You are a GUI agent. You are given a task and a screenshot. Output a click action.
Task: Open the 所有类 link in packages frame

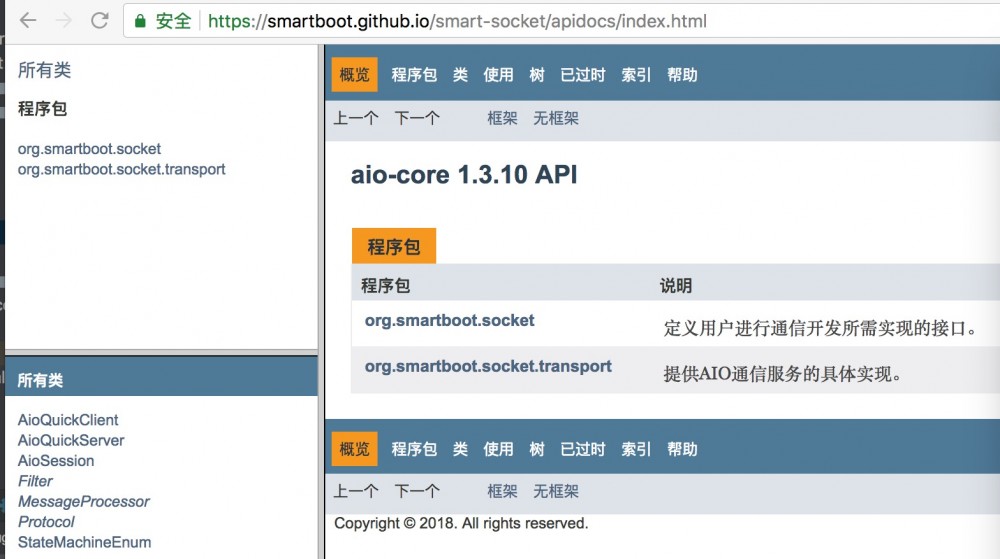[44, 70]
